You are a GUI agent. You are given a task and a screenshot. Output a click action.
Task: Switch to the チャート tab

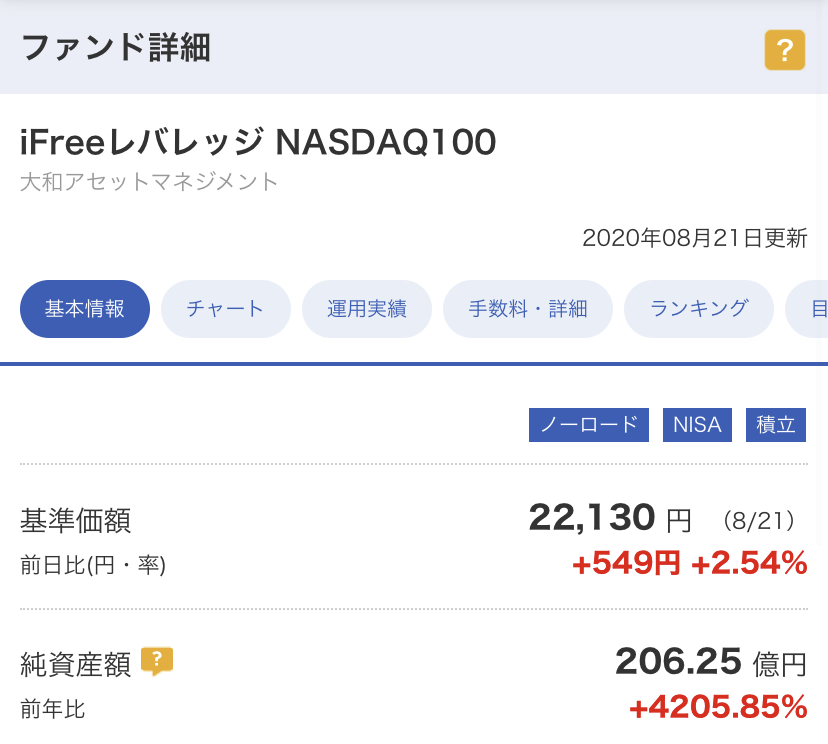[226, 309]
